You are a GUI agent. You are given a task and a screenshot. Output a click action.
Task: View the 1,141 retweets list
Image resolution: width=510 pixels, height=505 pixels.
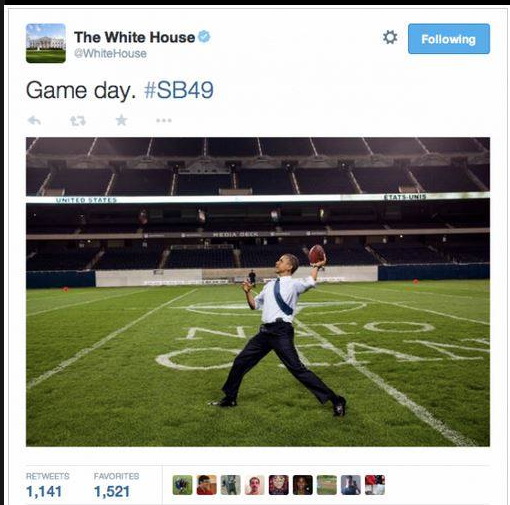pyautogui.click(x=48, y=485)
